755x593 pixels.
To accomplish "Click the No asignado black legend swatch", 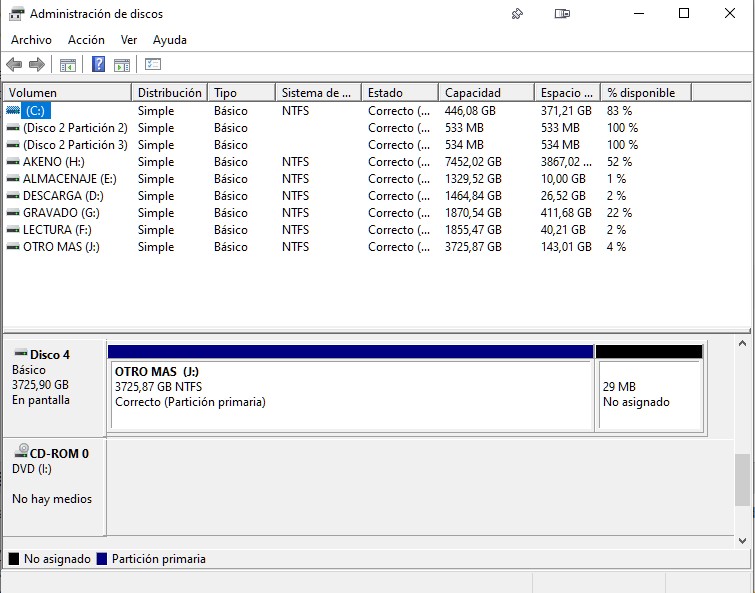I will click(x=14, y=559).
